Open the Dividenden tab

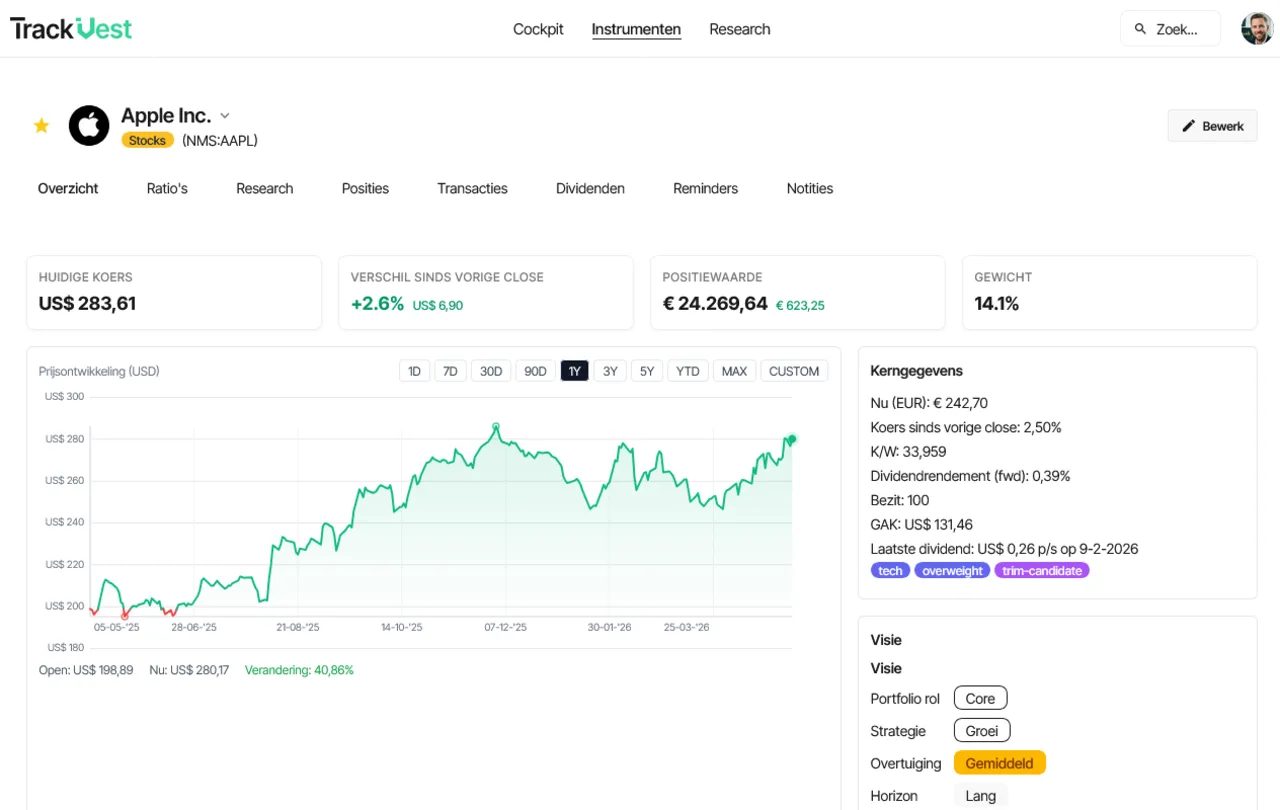590,188
